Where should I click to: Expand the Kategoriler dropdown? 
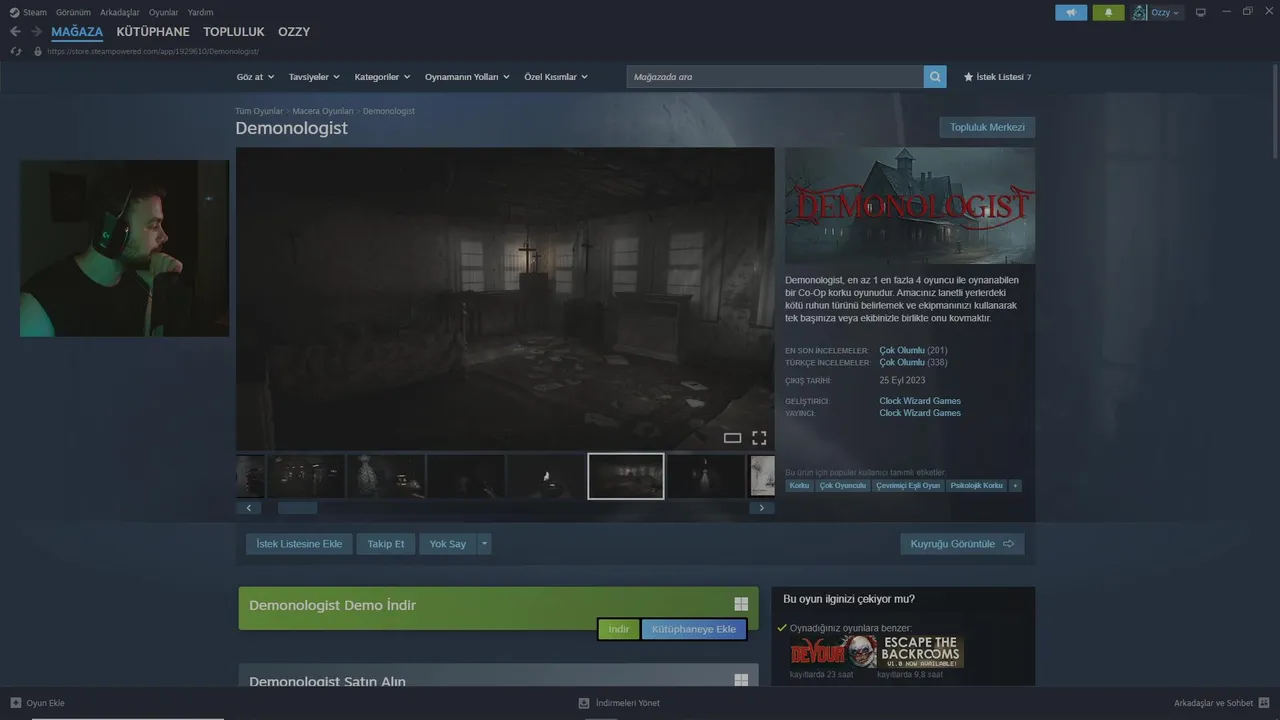[x=382, y=77]
